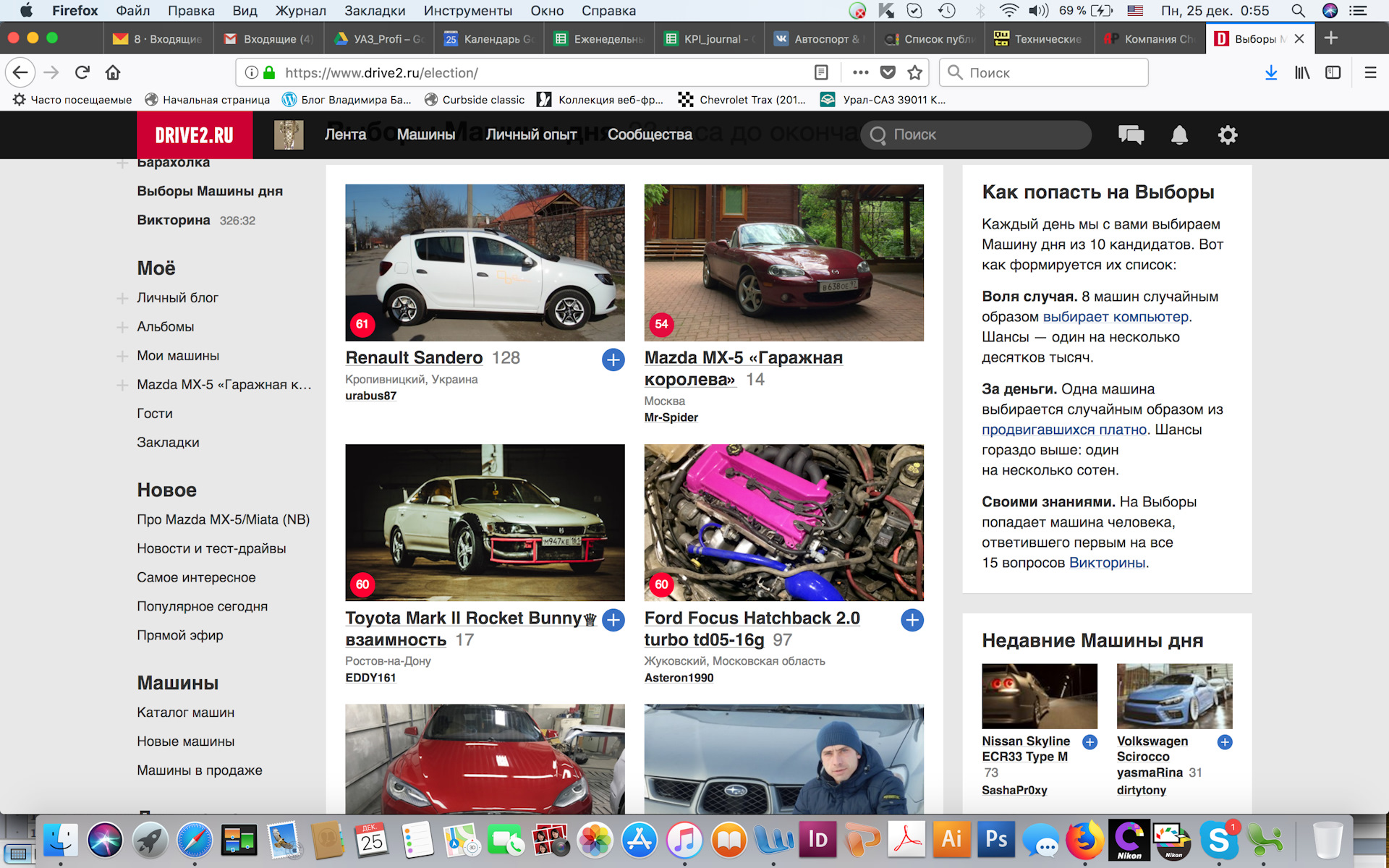Click the notifications bell icon

(x=1179, y=135)
